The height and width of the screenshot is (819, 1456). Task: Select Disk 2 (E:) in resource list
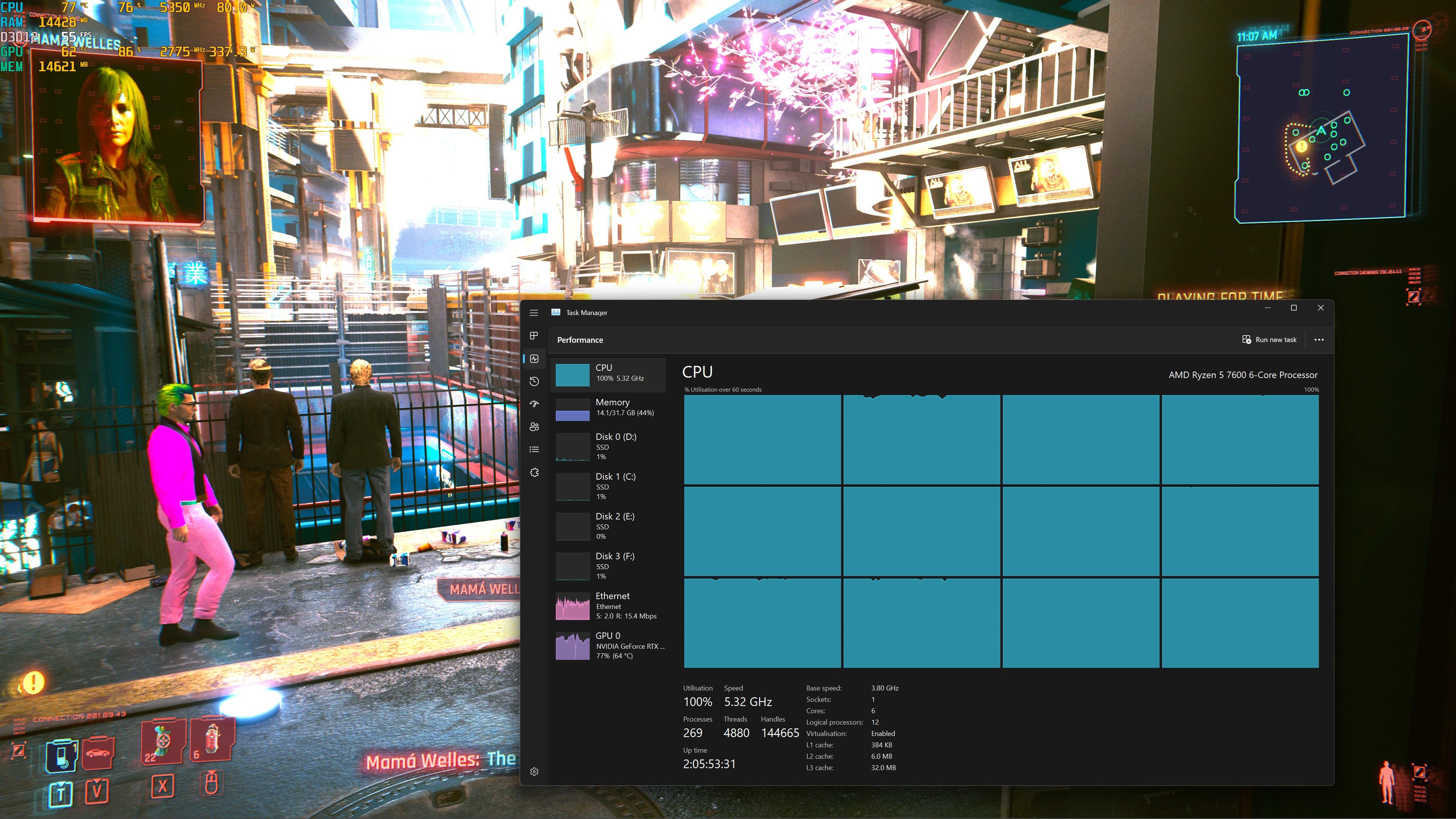(608, 526)
